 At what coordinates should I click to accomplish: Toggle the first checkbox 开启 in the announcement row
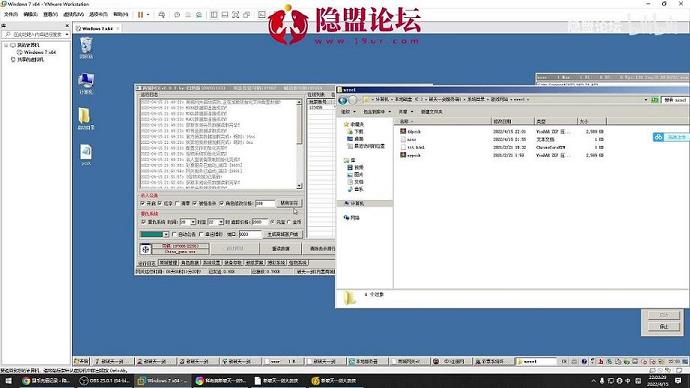pyautogui.click(x=143, y=203)
